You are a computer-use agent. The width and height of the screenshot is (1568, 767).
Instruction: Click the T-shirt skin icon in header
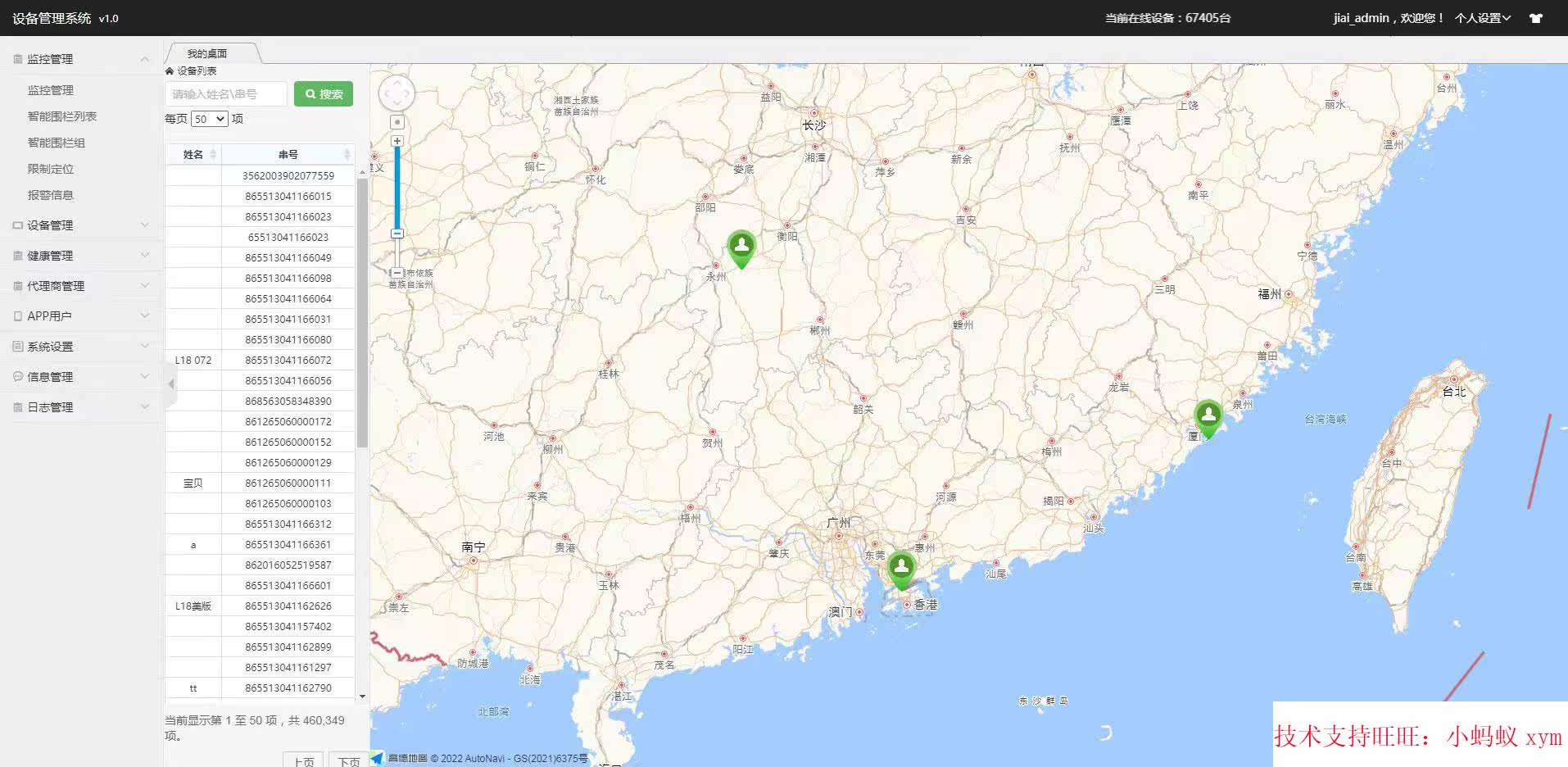pos(1536,18)
